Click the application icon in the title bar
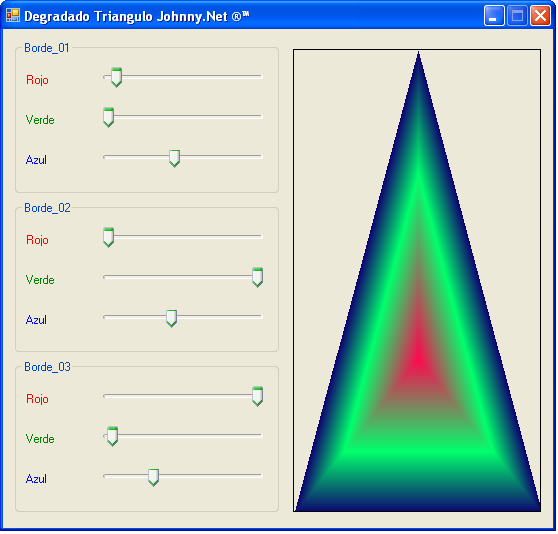 pos(13,16)
